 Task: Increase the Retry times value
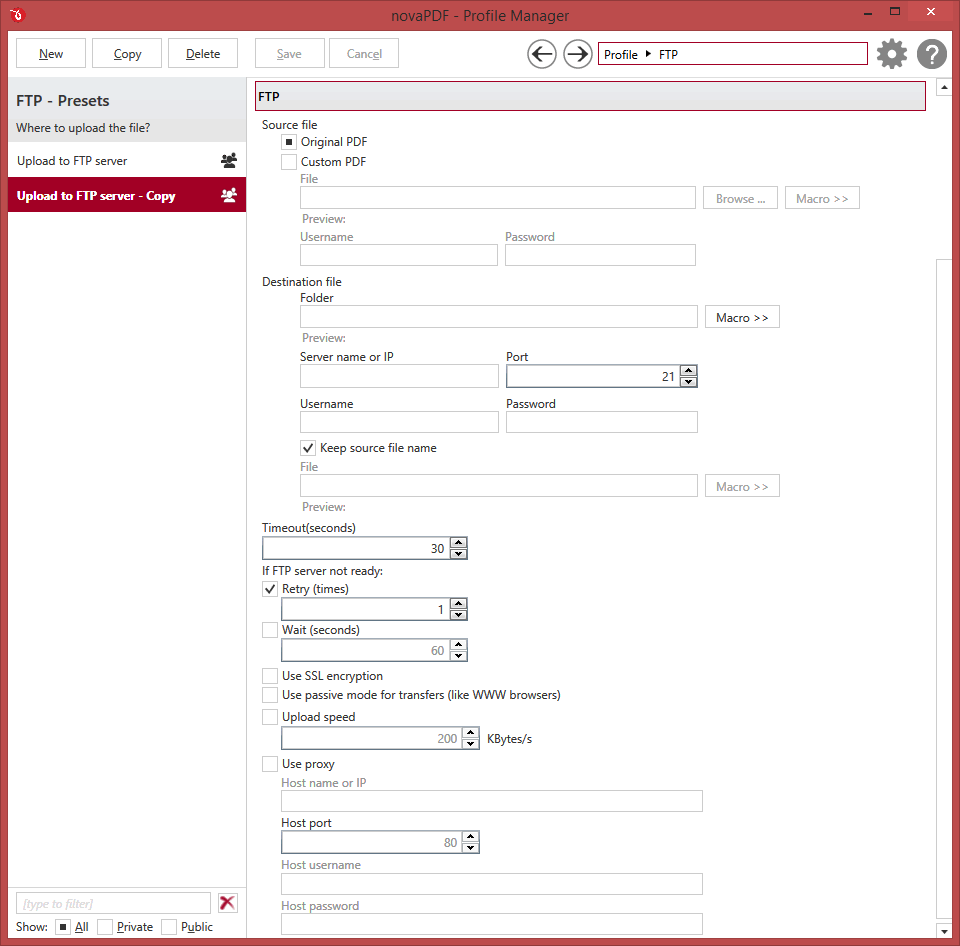coord(459,604)
